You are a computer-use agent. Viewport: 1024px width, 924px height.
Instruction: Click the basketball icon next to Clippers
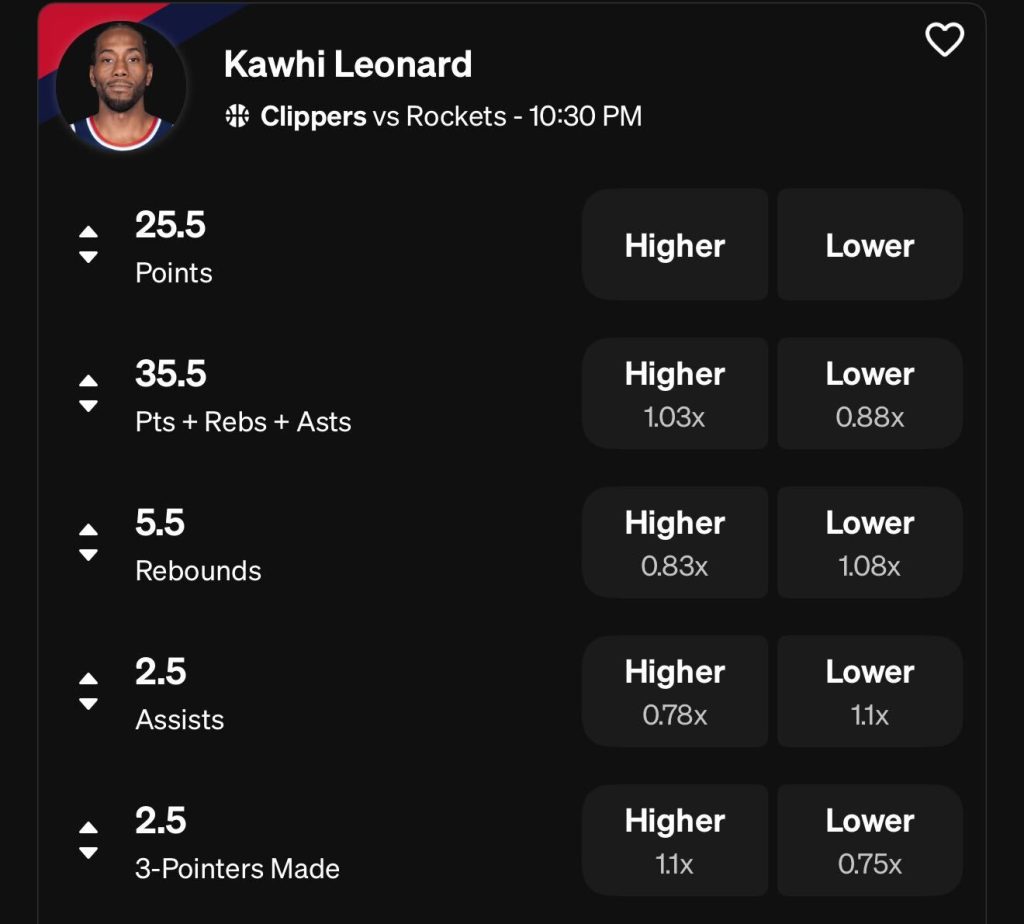pyautogui.click(x=237, y=117)
